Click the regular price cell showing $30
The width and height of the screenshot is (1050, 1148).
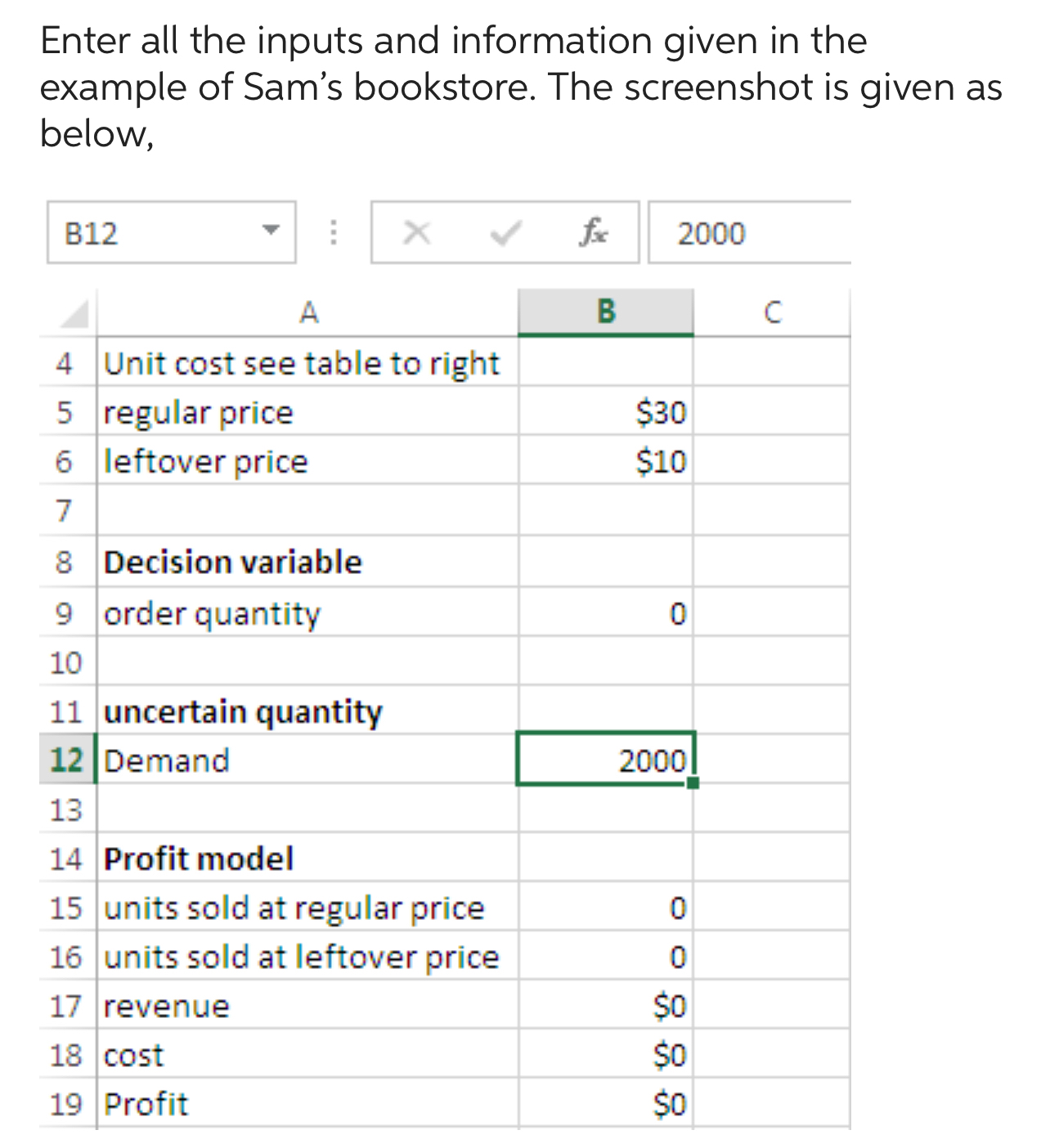pyautogui.click(x=605, y=413)
